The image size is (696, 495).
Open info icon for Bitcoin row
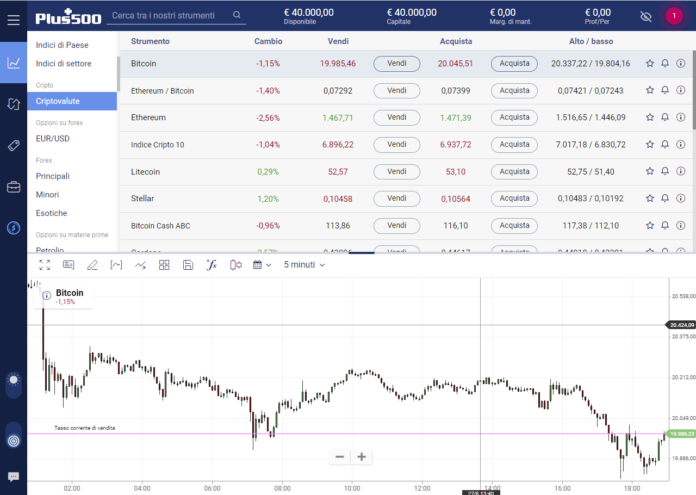(680, 63)
